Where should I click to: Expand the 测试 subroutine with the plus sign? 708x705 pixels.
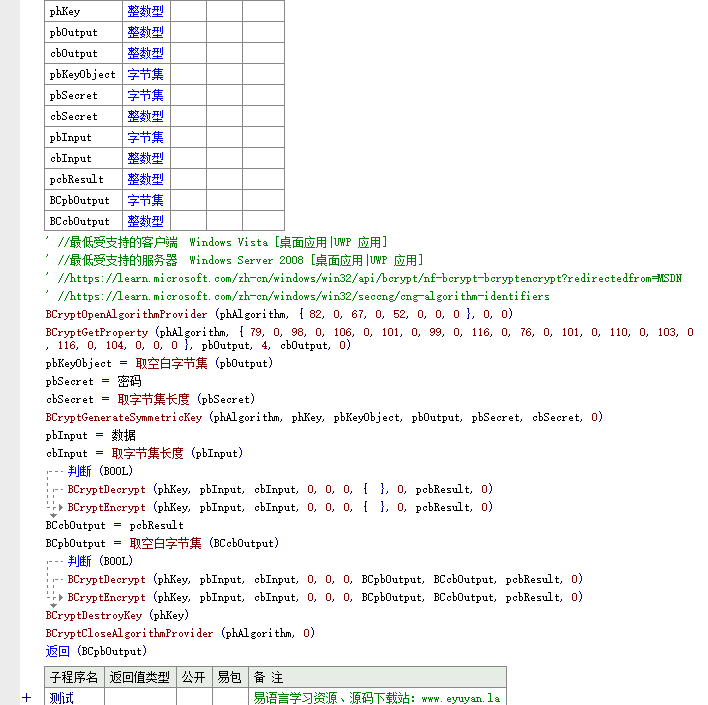(x=27, y=697)
